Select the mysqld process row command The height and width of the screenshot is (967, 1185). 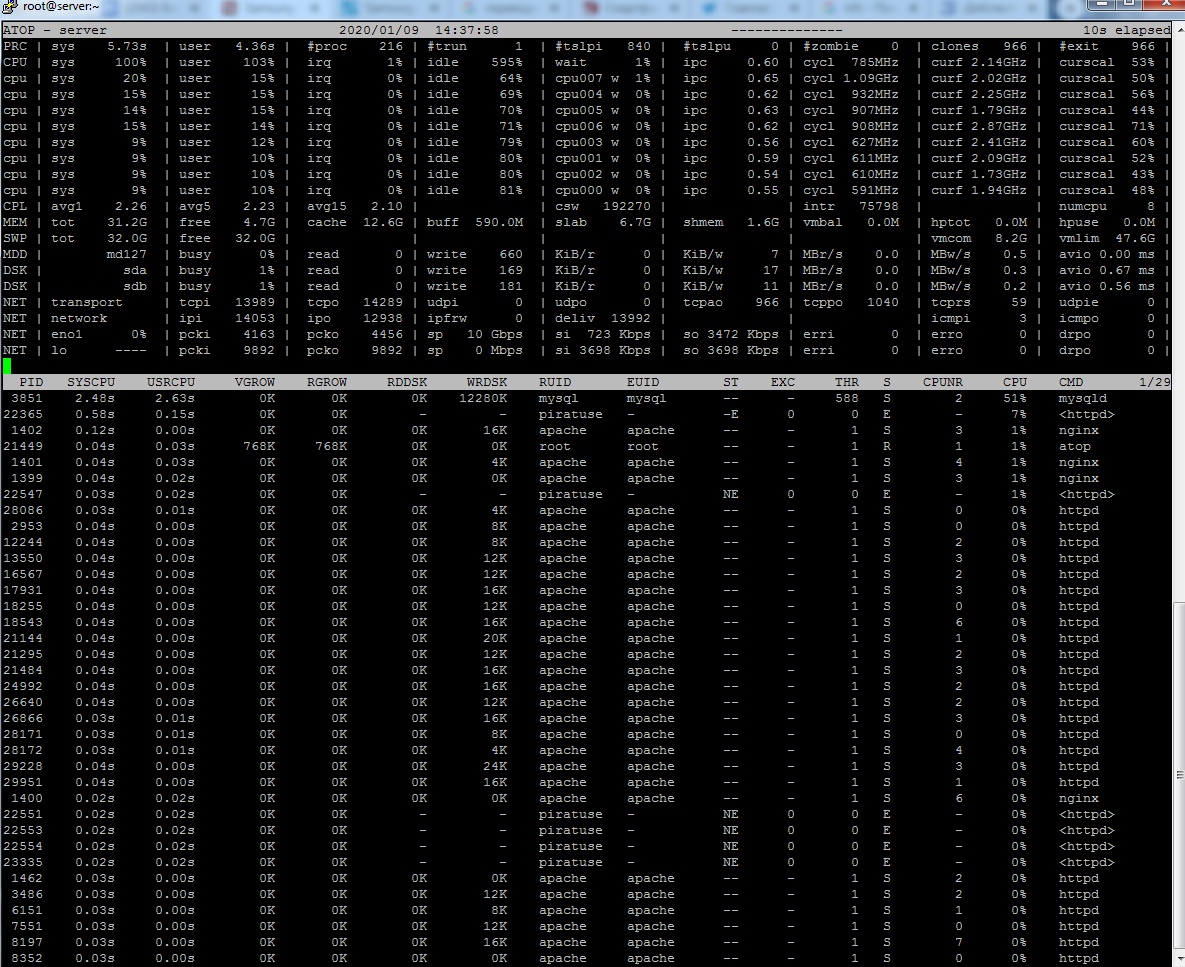pos(1082,398)
